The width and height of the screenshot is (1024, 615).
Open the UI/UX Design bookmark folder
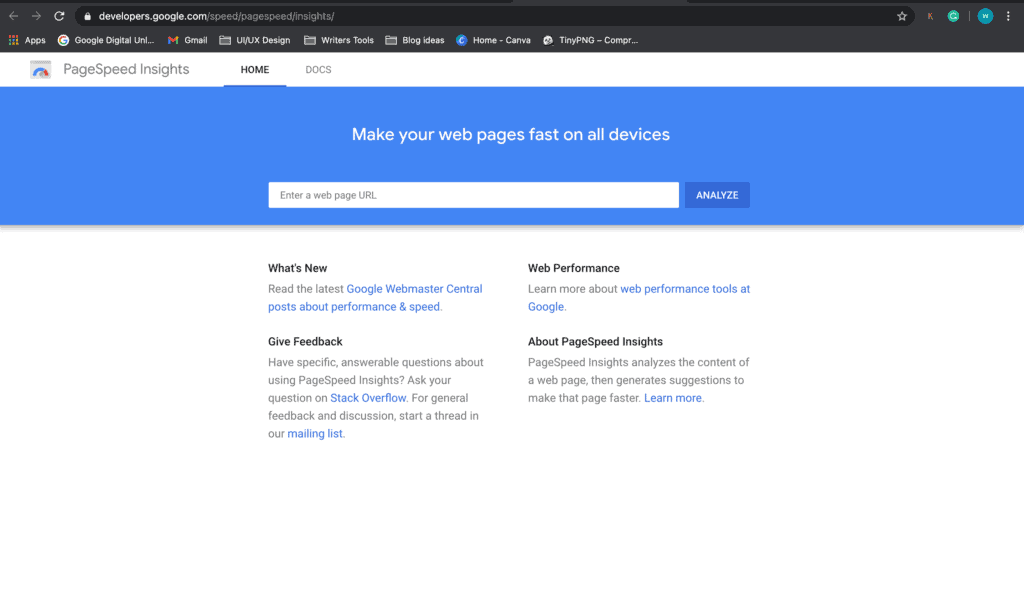coord(255,40)
